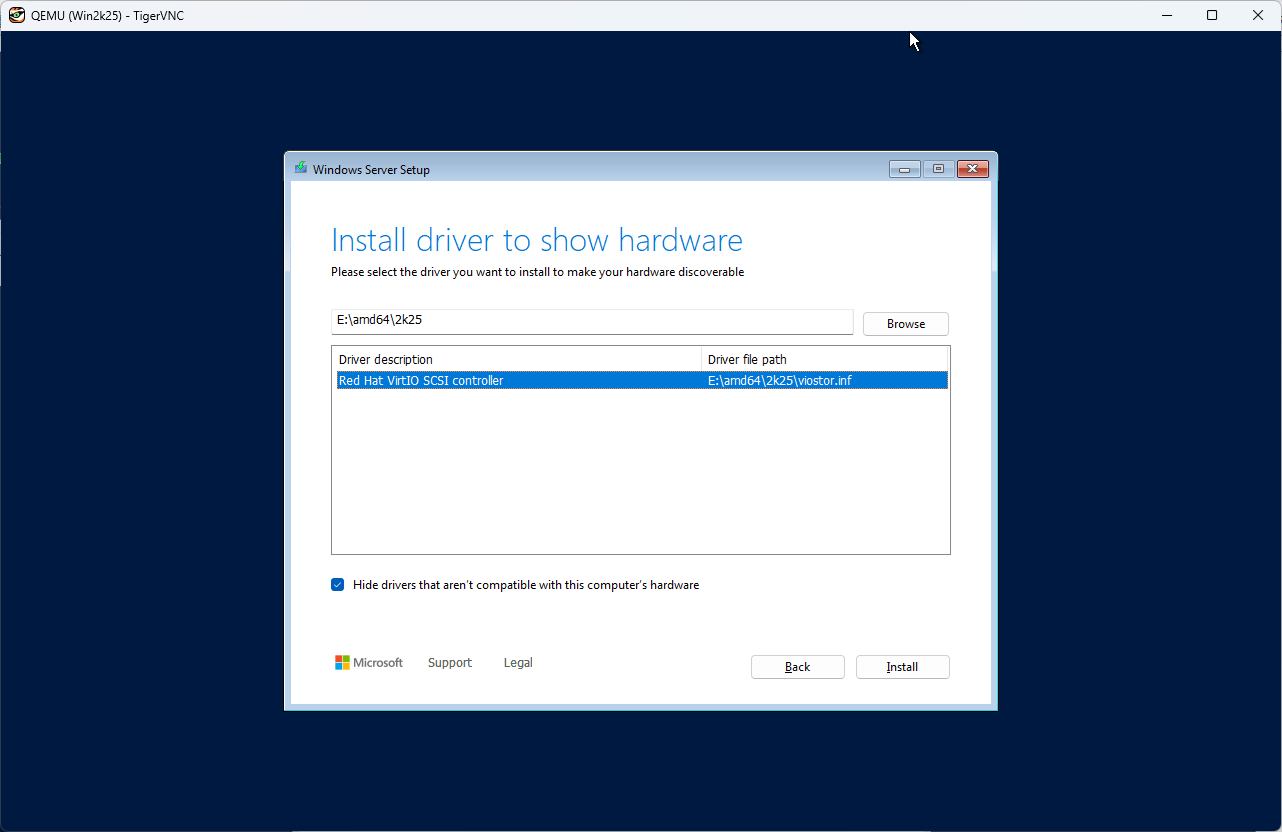
Task: Sort by Driver file path column header
Action: pos(824,359)
